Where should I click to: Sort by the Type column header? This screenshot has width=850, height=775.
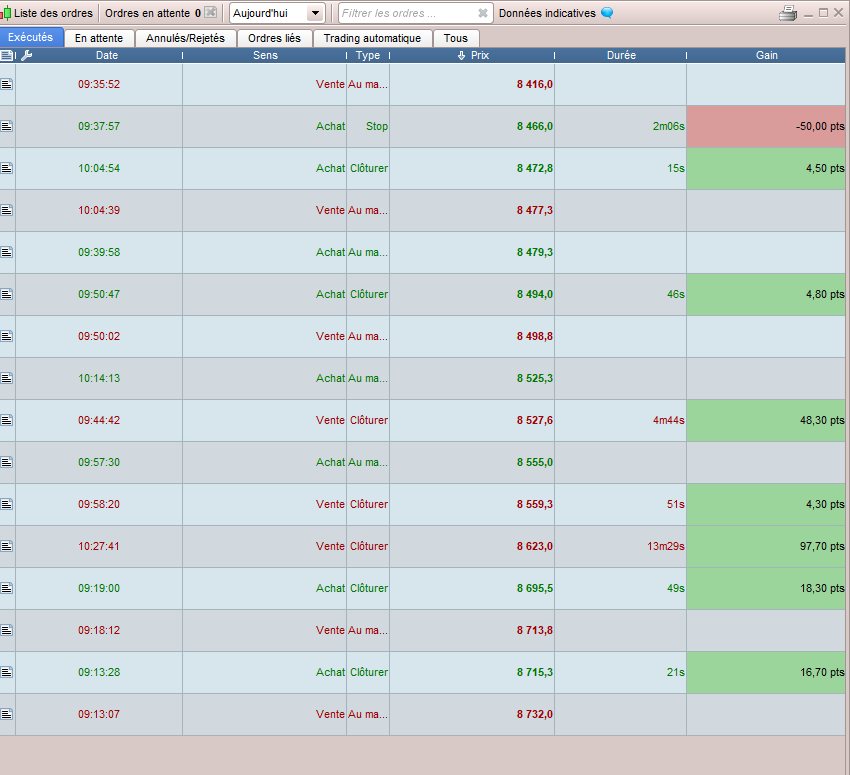coord(368,55)
